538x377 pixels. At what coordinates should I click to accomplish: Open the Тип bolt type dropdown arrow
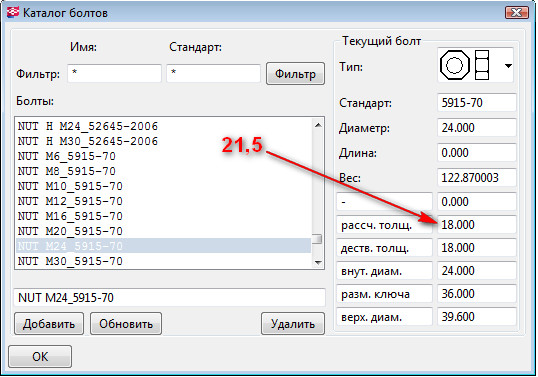point(508,66)
